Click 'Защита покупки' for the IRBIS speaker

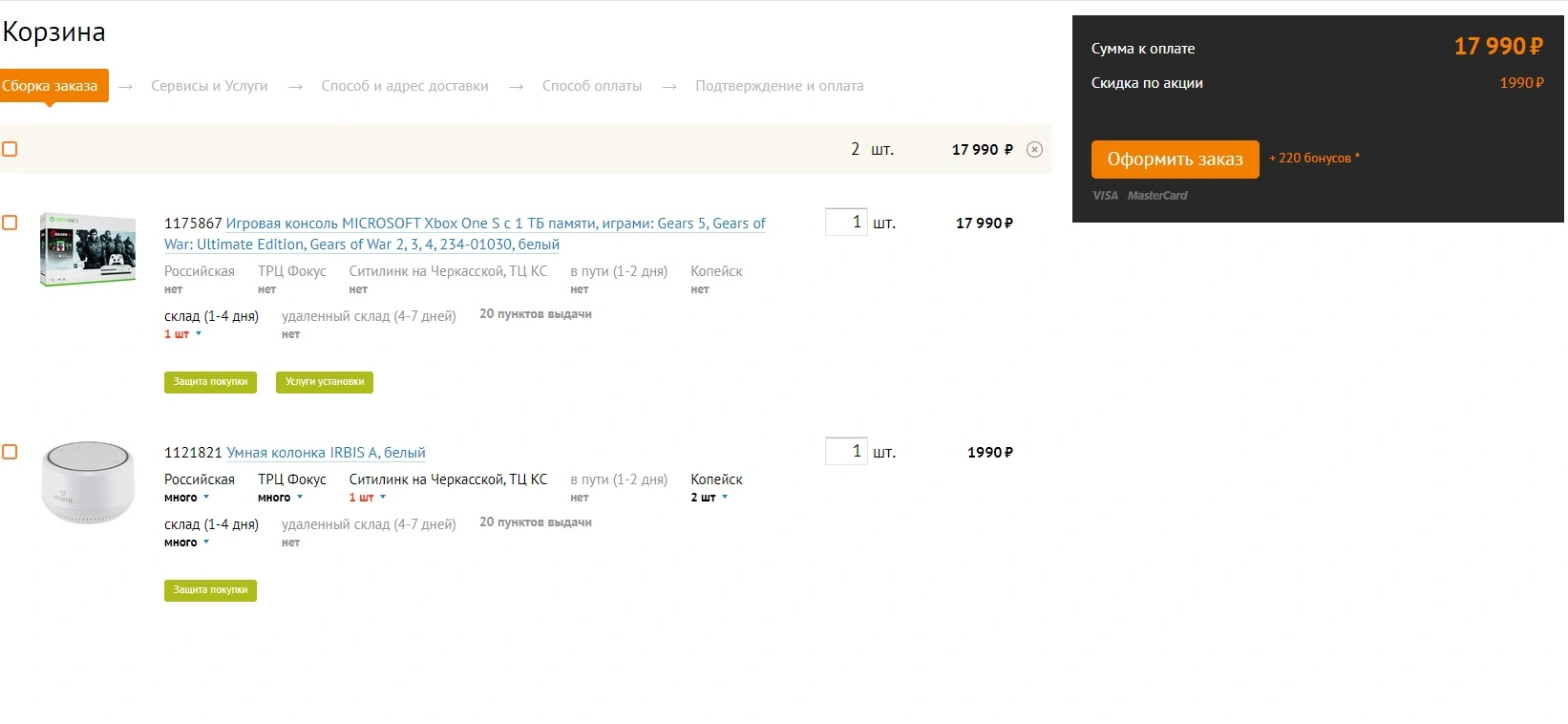pos(210,590)
